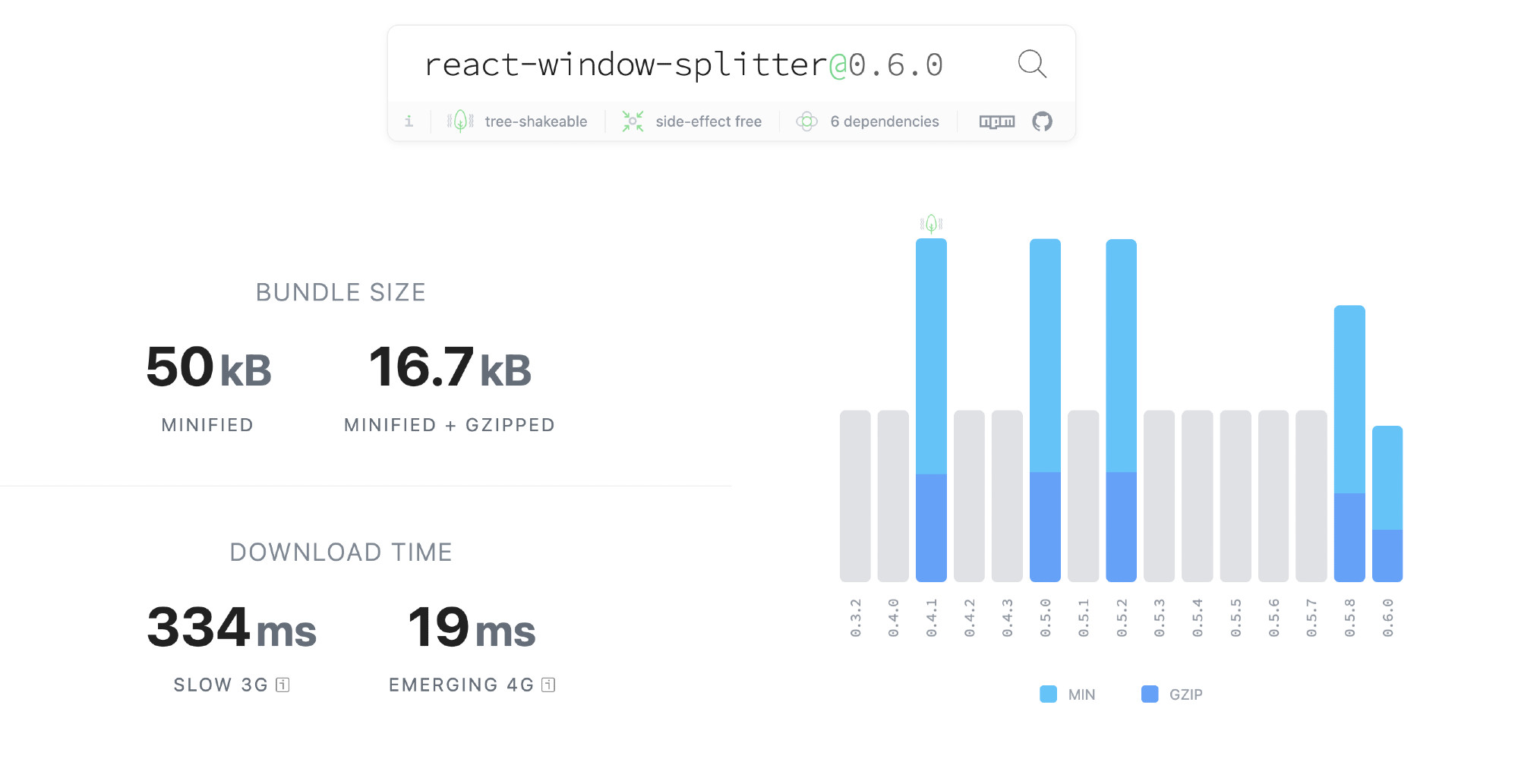1518x784 pixels.
Task: Click the Emerging 4G info icon
Action: 548,685
